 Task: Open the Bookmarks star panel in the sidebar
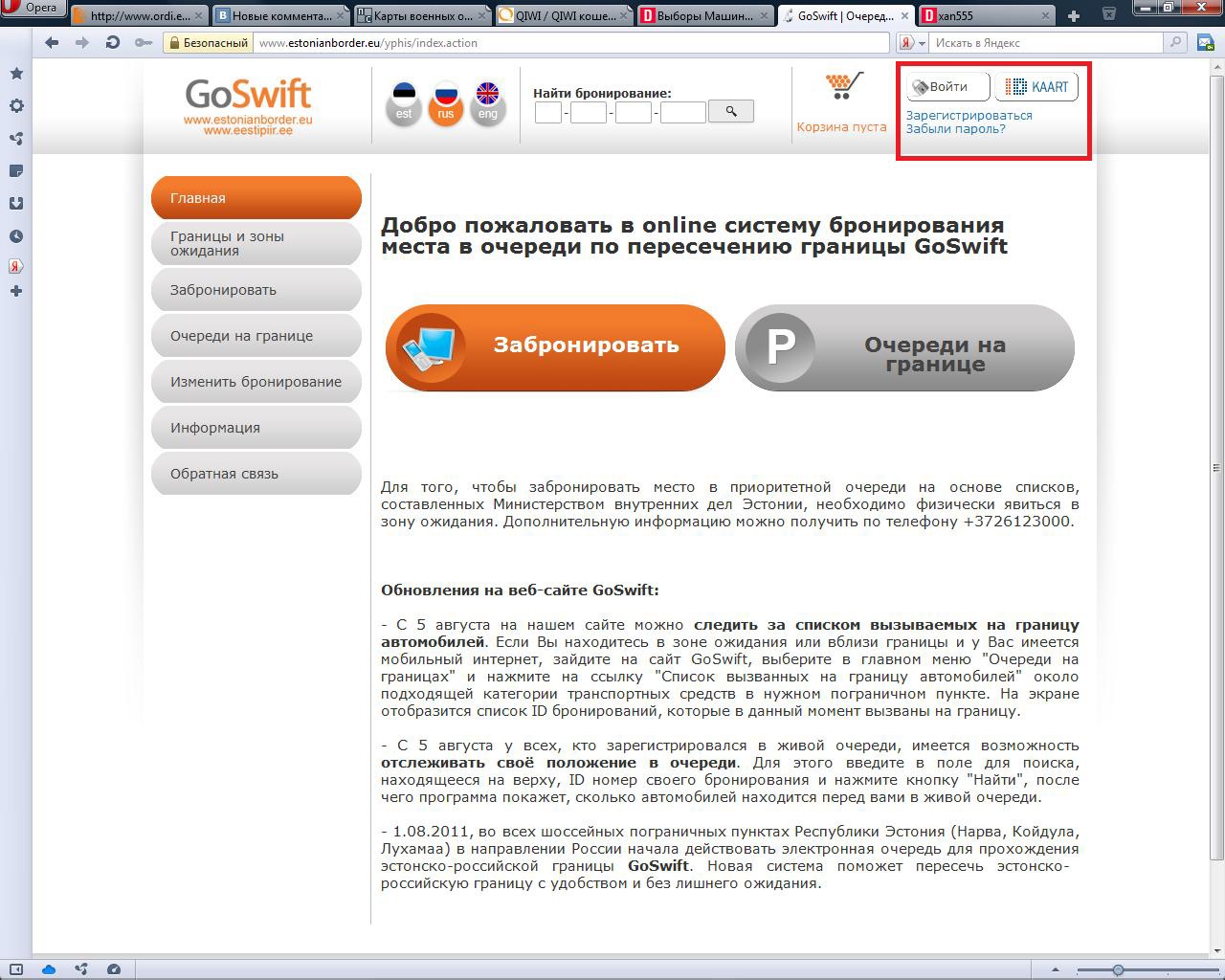(x=16, y=74)
